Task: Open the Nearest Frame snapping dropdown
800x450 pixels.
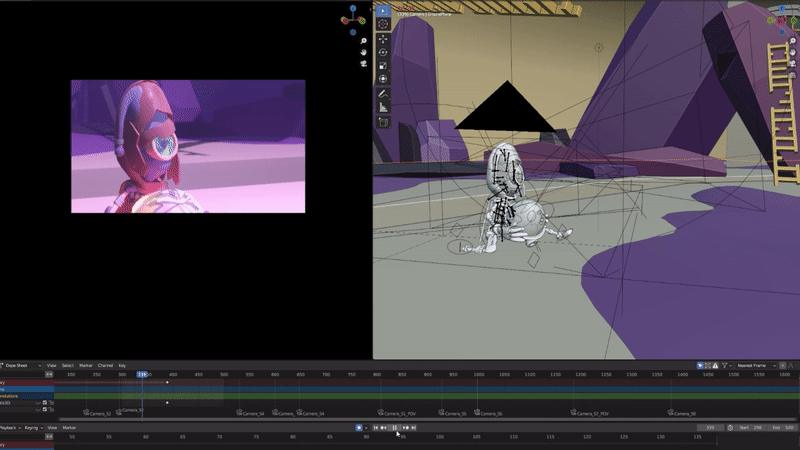Action: tap(756, 365)
